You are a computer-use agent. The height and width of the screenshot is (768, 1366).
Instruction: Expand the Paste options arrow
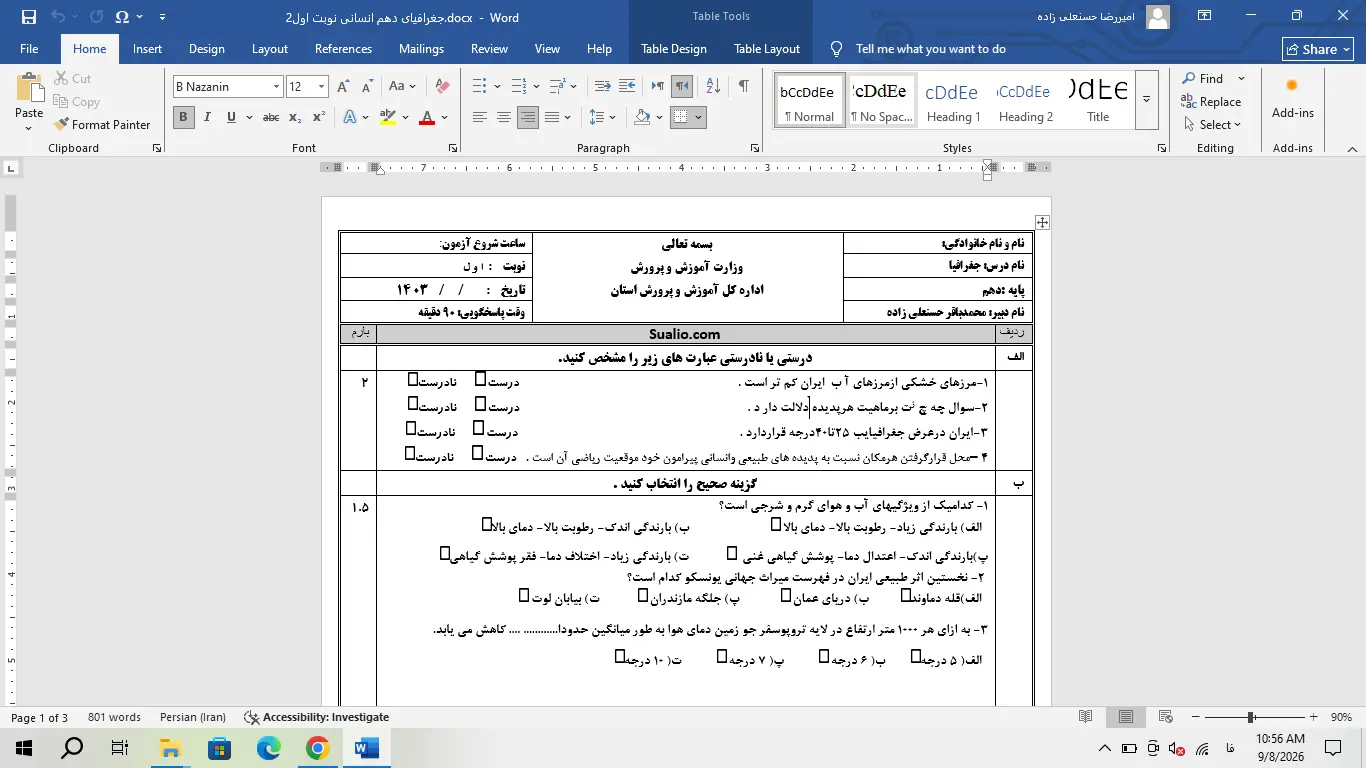[30, 128]
